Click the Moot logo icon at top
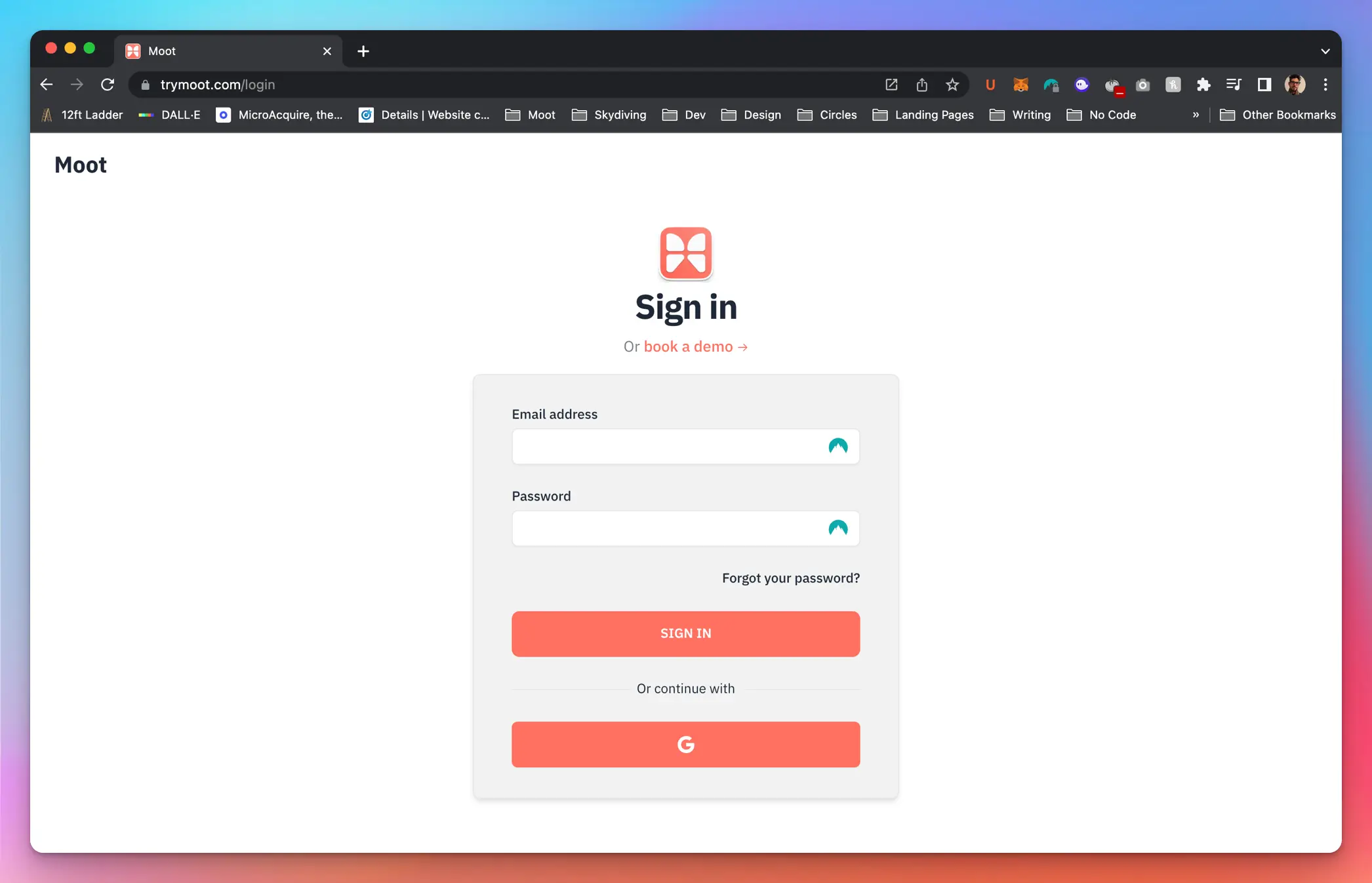Image resolution: width=1372 pixels, height=883 pixels. (x=685, y=253)
